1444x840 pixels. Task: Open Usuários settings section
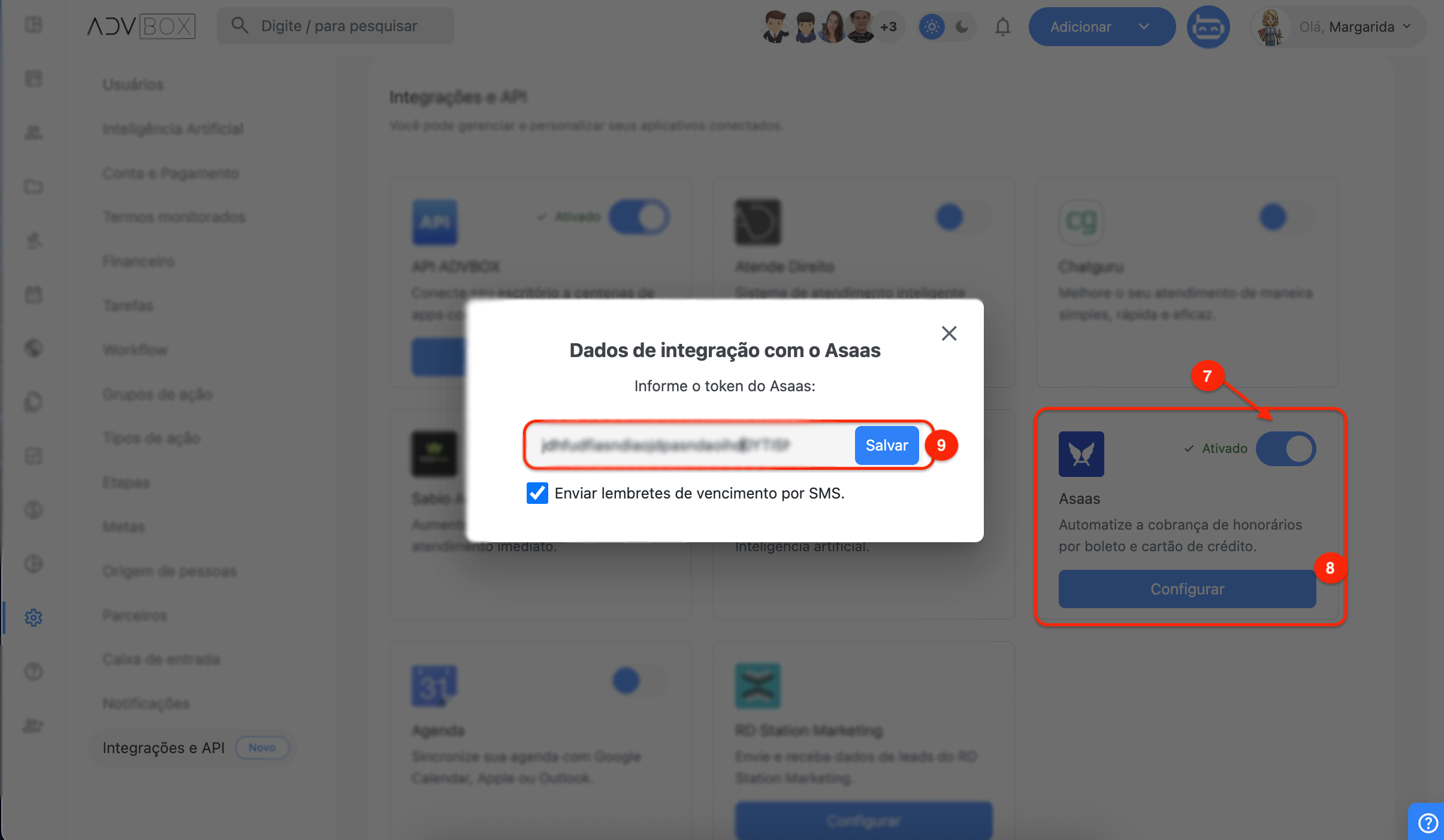tap(133, 84)
